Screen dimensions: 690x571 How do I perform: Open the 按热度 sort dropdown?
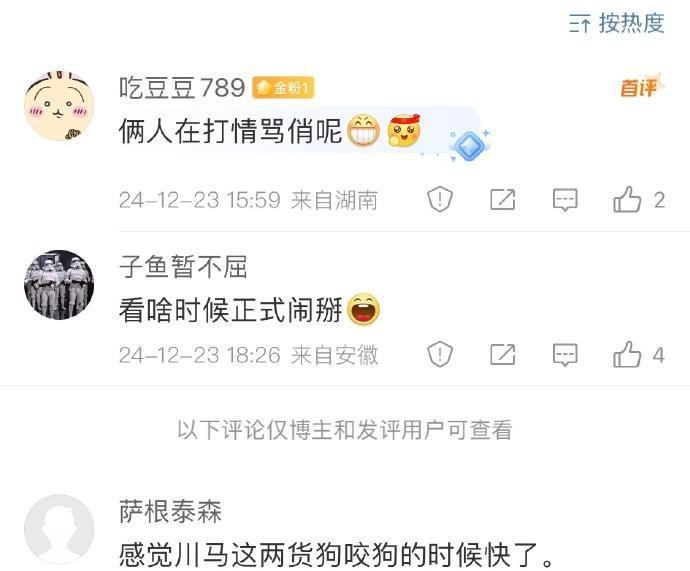[x=616, y=23]
